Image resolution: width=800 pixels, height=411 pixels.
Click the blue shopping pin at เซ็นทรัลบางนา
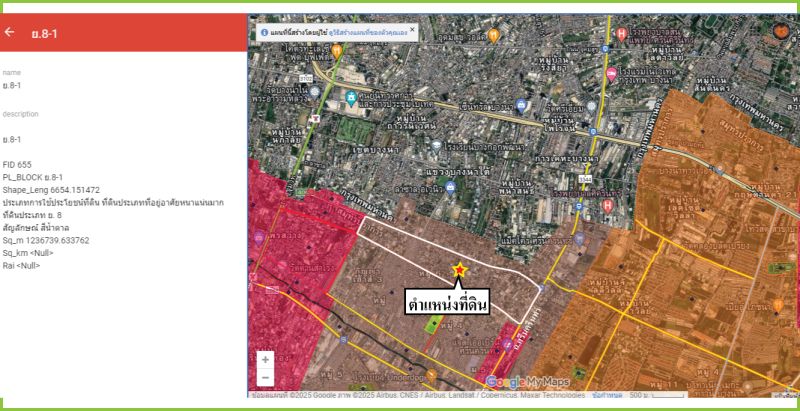click(521, 106)
